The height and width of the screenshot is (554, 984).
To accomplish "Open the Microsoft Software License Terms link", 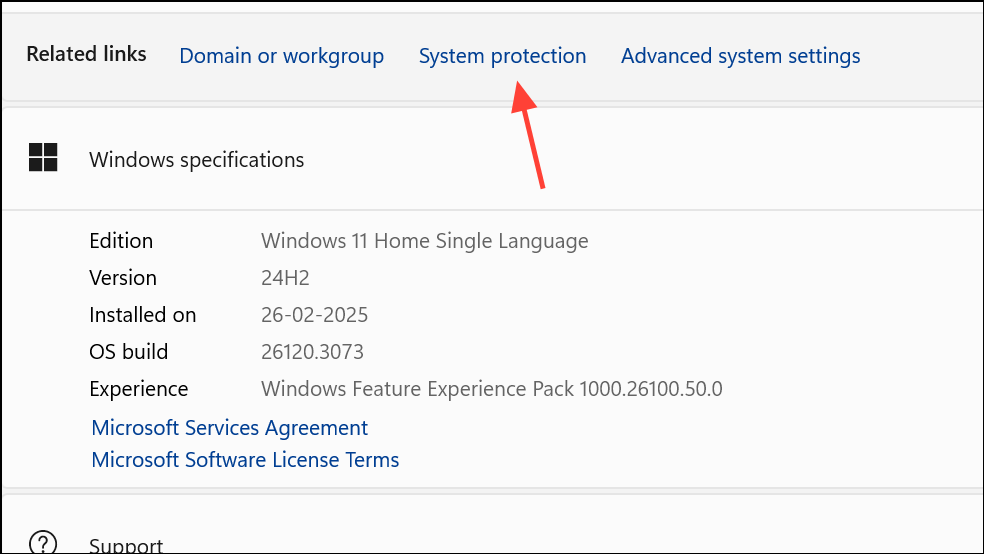I will tap(245, 460).
